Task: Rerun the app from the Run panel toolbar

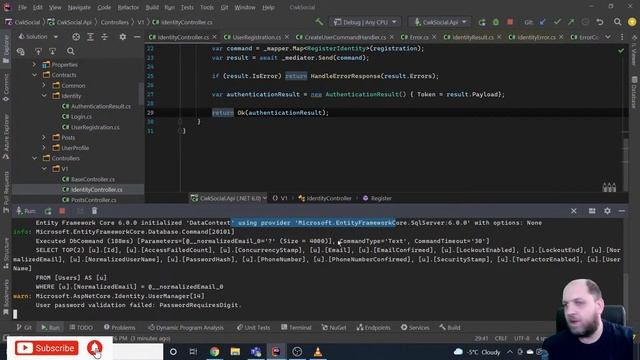Action: pyautogui.click(x=48, y=211)
